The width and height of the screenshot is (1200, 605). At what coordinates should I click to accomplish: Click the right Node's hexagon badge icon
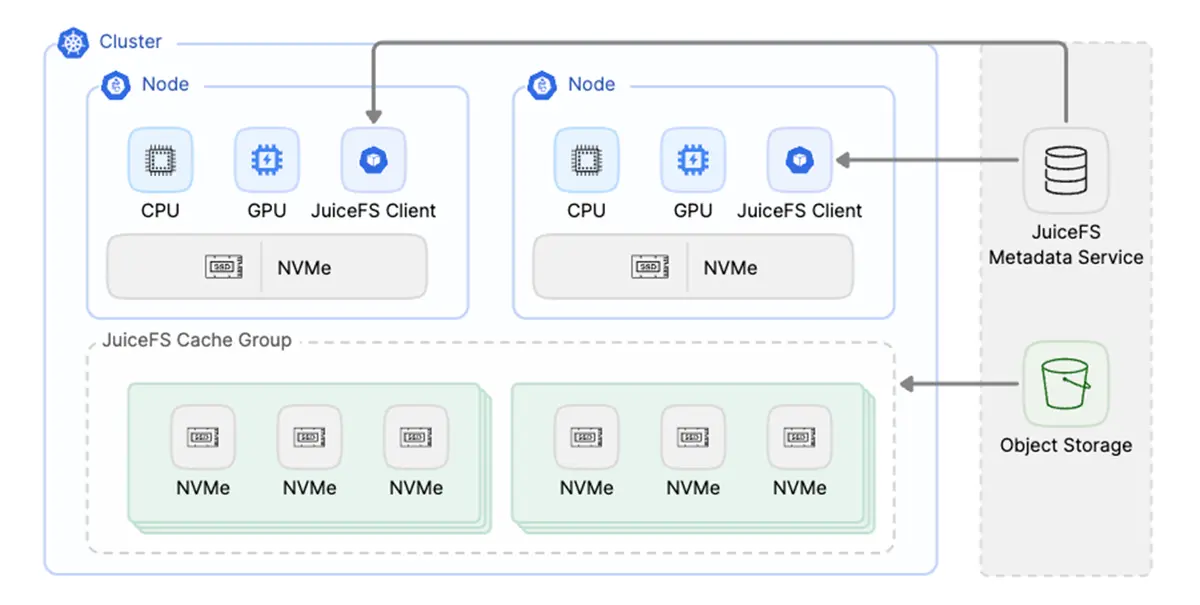click(x=542, y=85)
